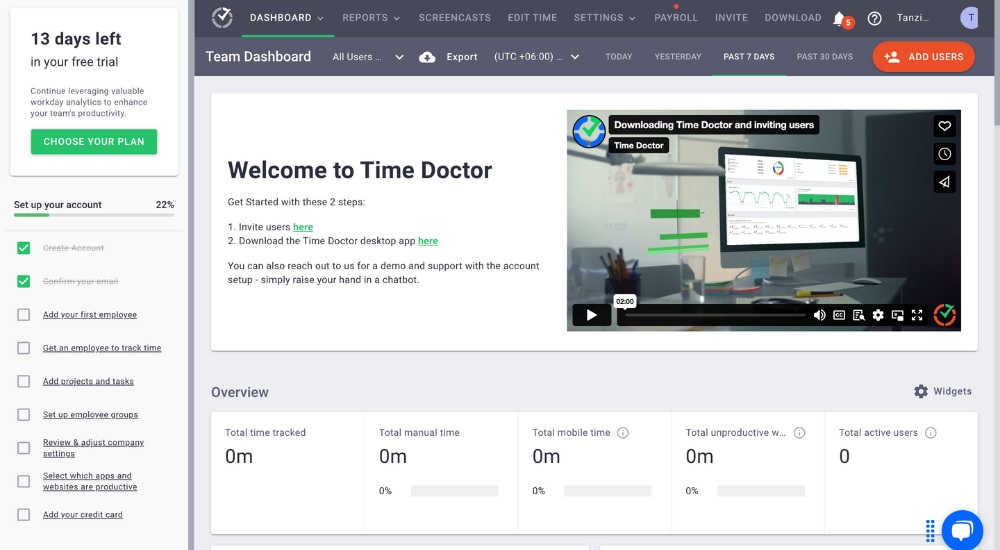Open the chat support bubble
1000x550 pixels.
coord(962,530)
